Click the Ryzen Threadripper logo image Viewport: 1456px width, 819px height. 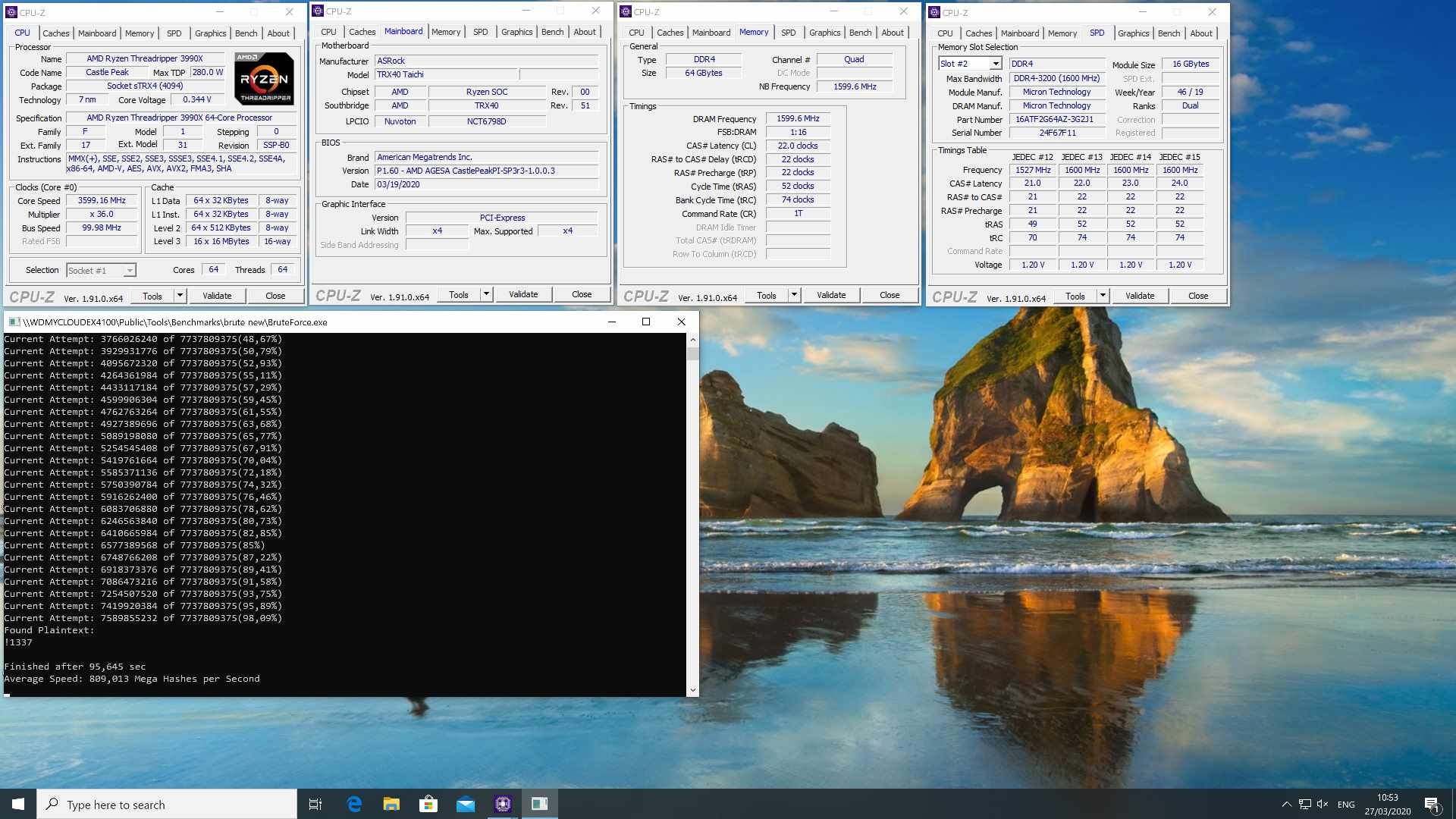pyautogui.click(x=264, y=78)
